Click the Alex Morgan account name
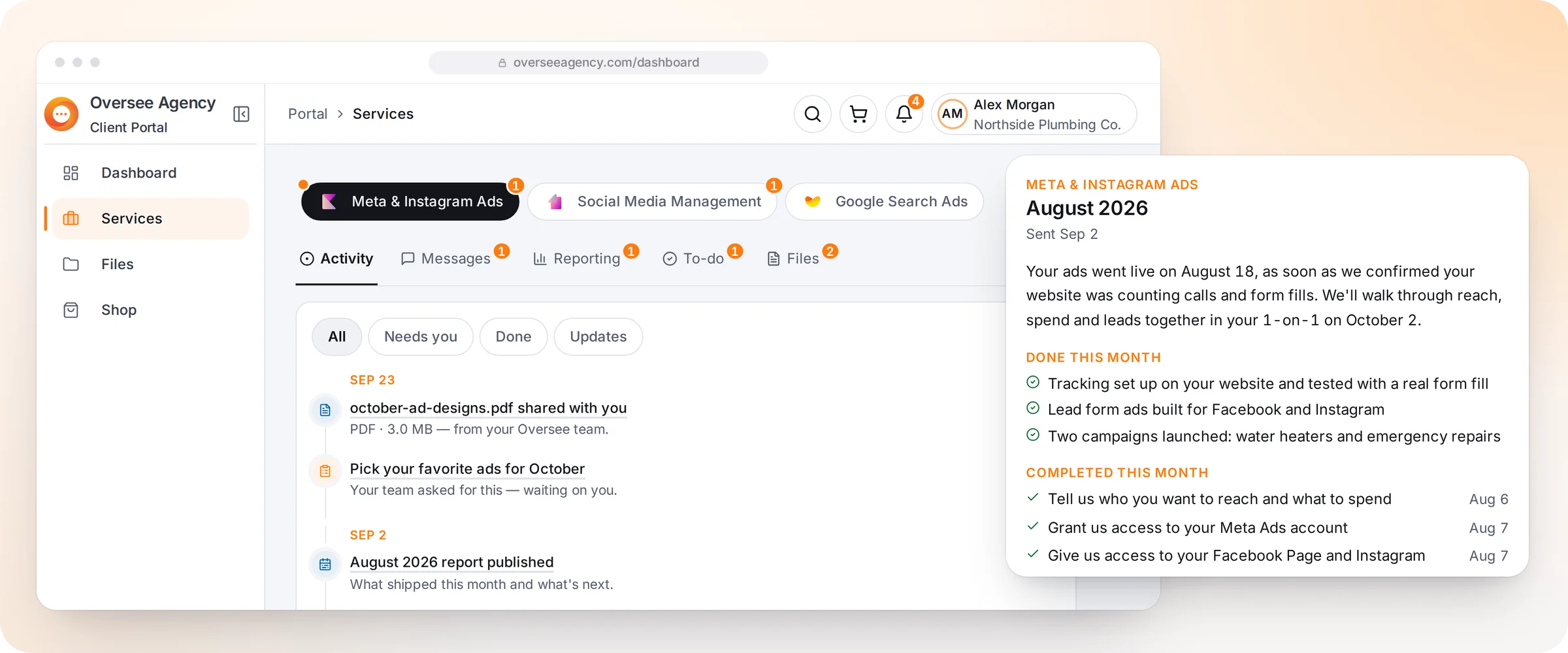 tap(1014, 105)
